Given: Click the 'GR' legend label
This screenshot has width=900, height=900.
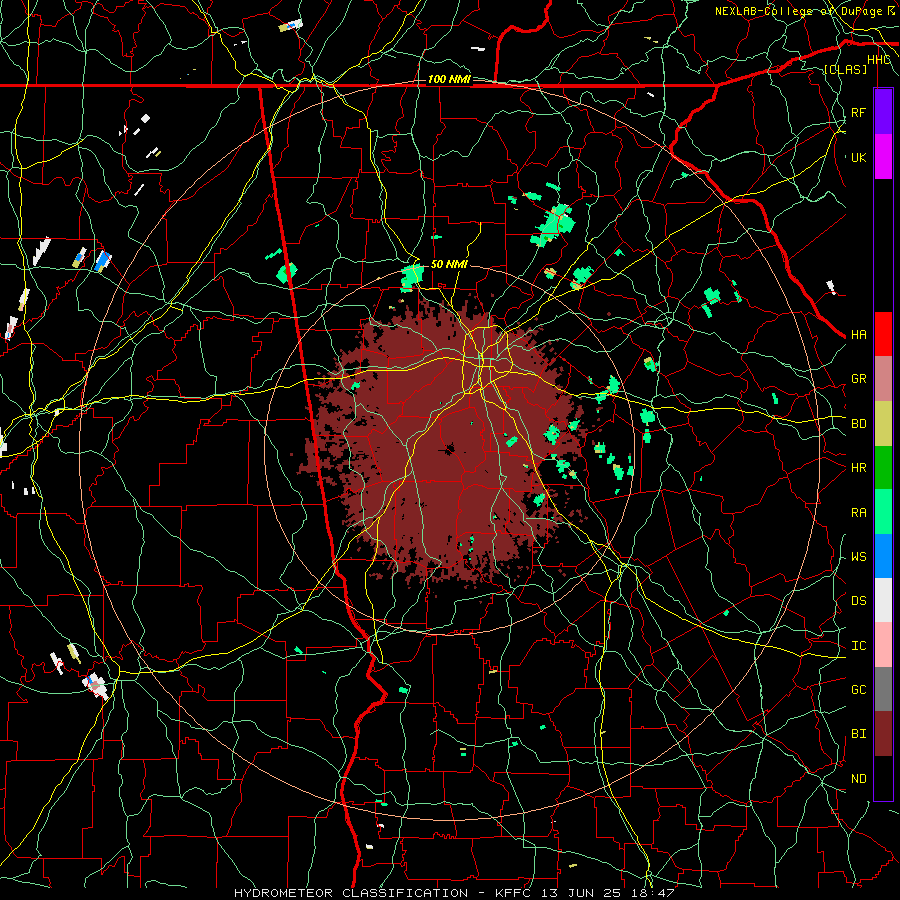Looking at the screenshot, I should (x=858, y=379).
